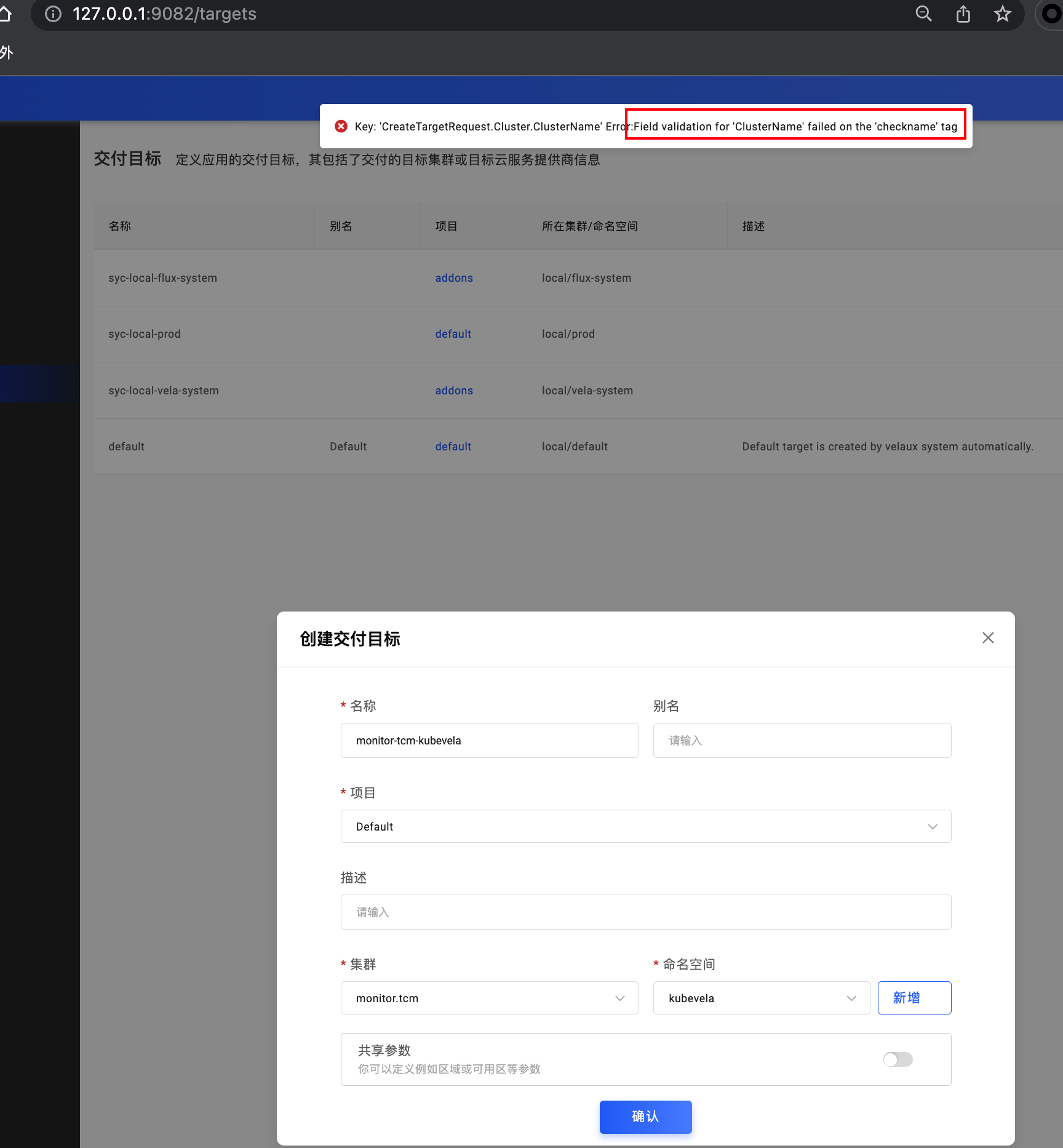Open the 集群 monitor.tcm dropdown
1063x1148 pixels.
[x=489, y=998]
